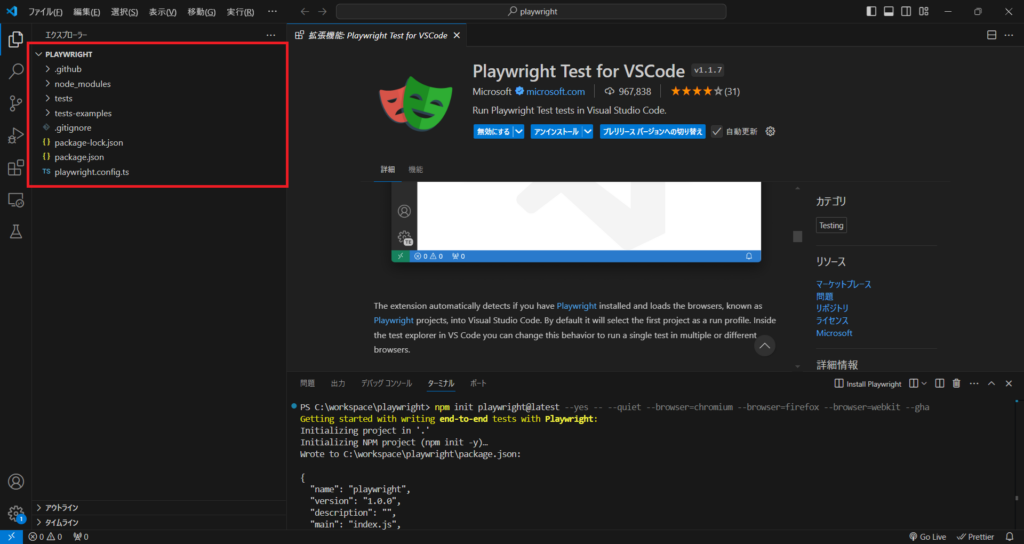Screen dimensions: 1024x544
Task: Click the プレリリース バージョンへの切り替え button
Action: [x=653, y=131]
